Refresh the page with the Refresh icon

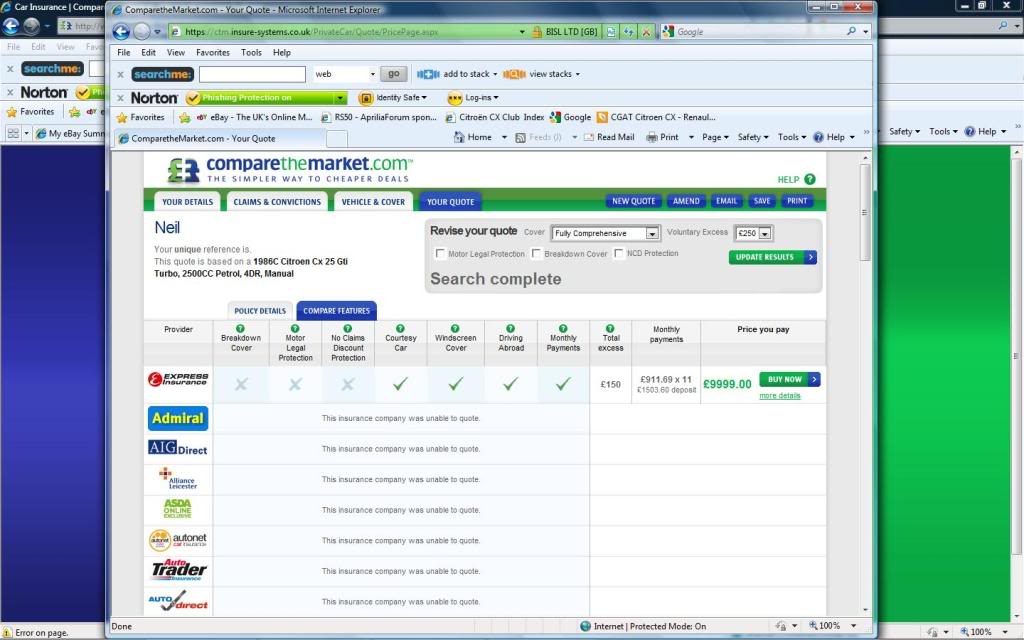(628, 31)
